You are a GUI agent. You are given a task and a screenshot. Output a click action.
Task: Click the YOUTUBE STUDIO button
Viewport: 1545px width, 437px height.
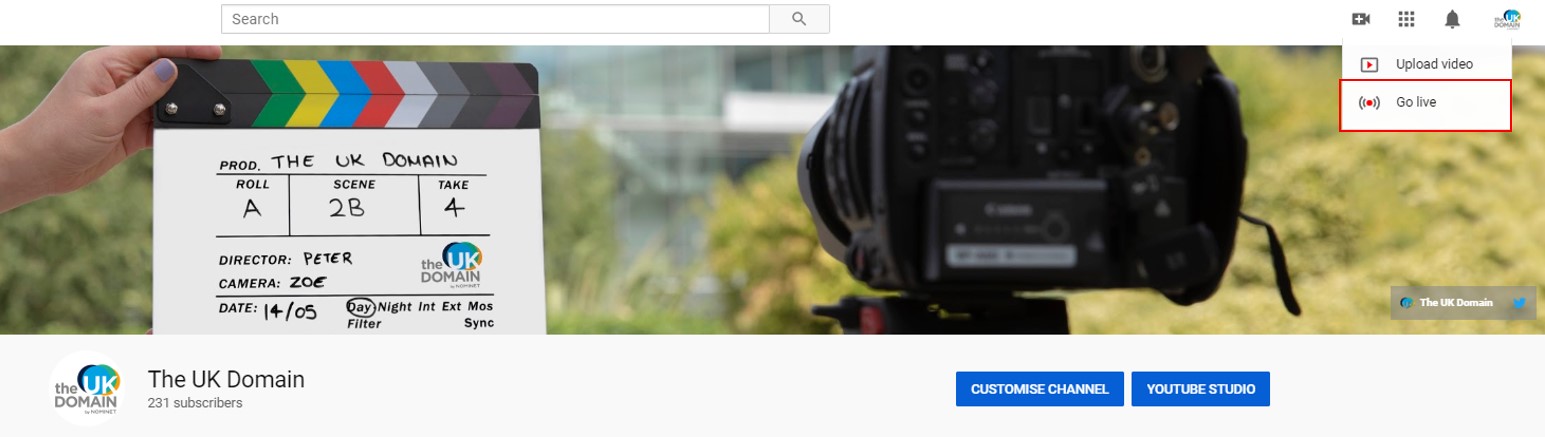point(1201,389)
